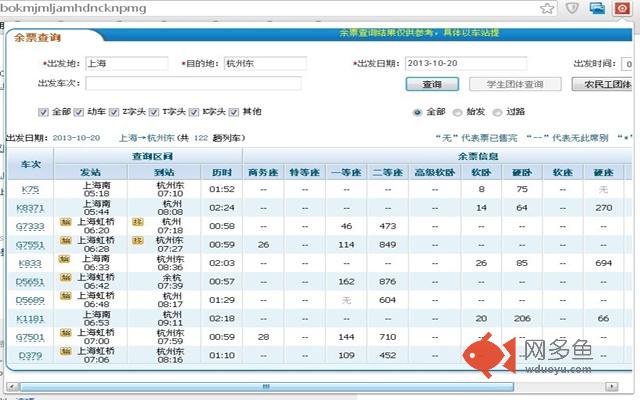The image size is (640, 400).
Task: Open train G7501 link
Action: coord(30,337)
